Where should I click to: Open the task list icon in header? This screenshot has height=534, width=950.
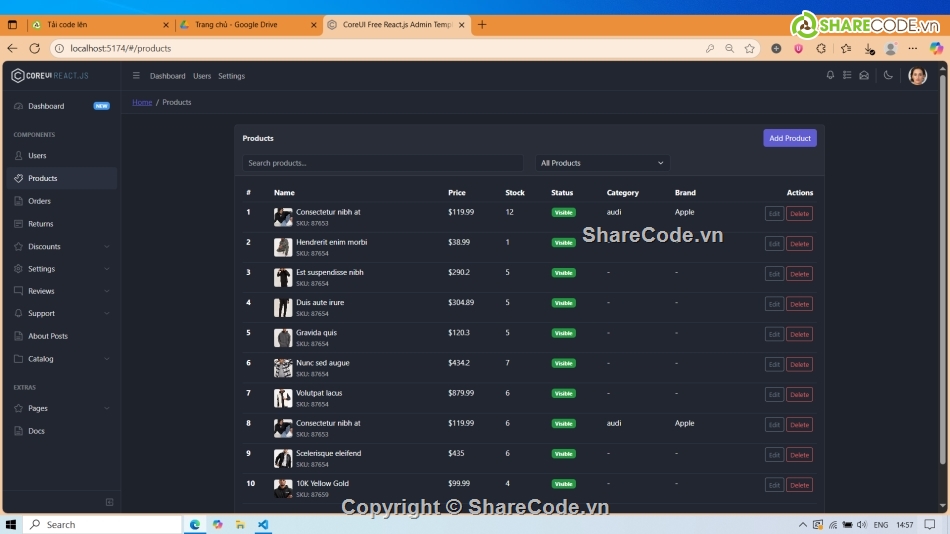click(847, 75)
